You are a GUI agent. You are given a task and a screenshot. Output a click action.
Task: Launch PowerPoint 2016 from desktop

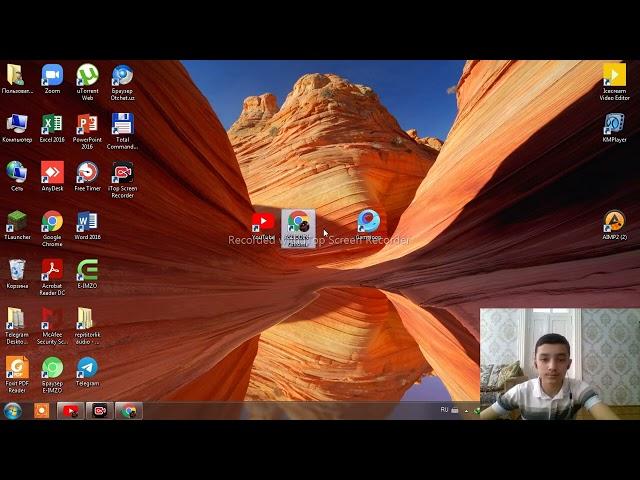87,125
